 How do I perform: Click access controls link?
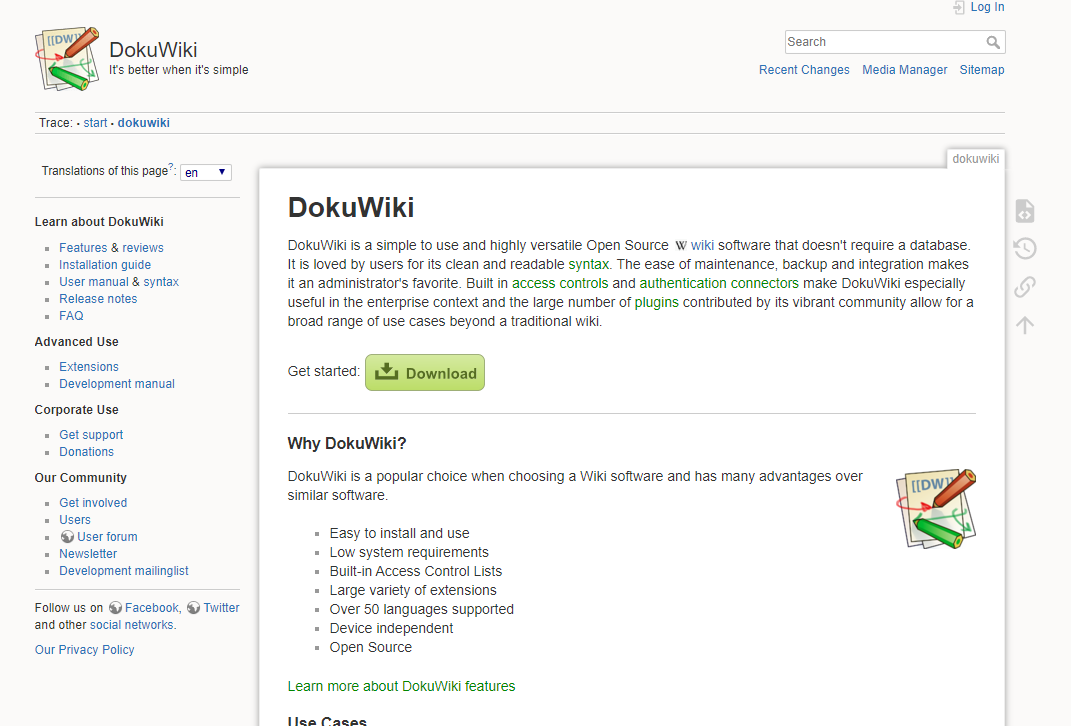(560, 283)
